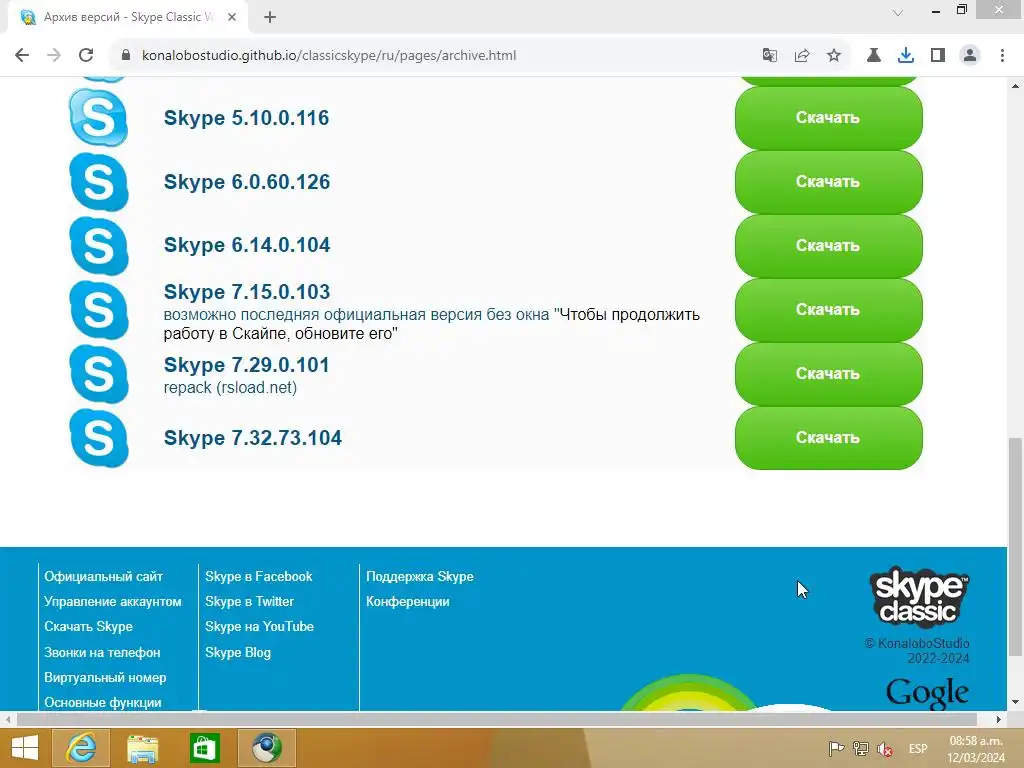Open the Skype в Facebook link

coord(259,577)
